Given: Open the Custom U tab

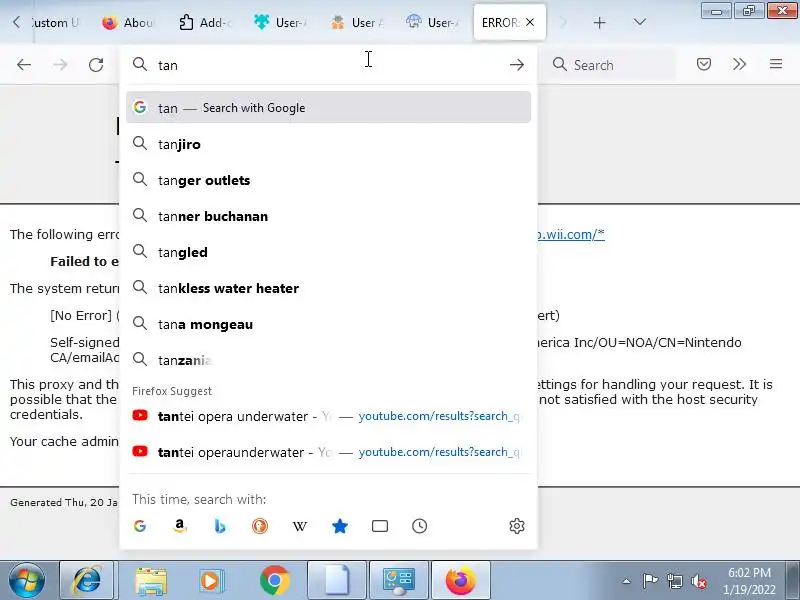Looking at the screenshot, I should [55, 22].
